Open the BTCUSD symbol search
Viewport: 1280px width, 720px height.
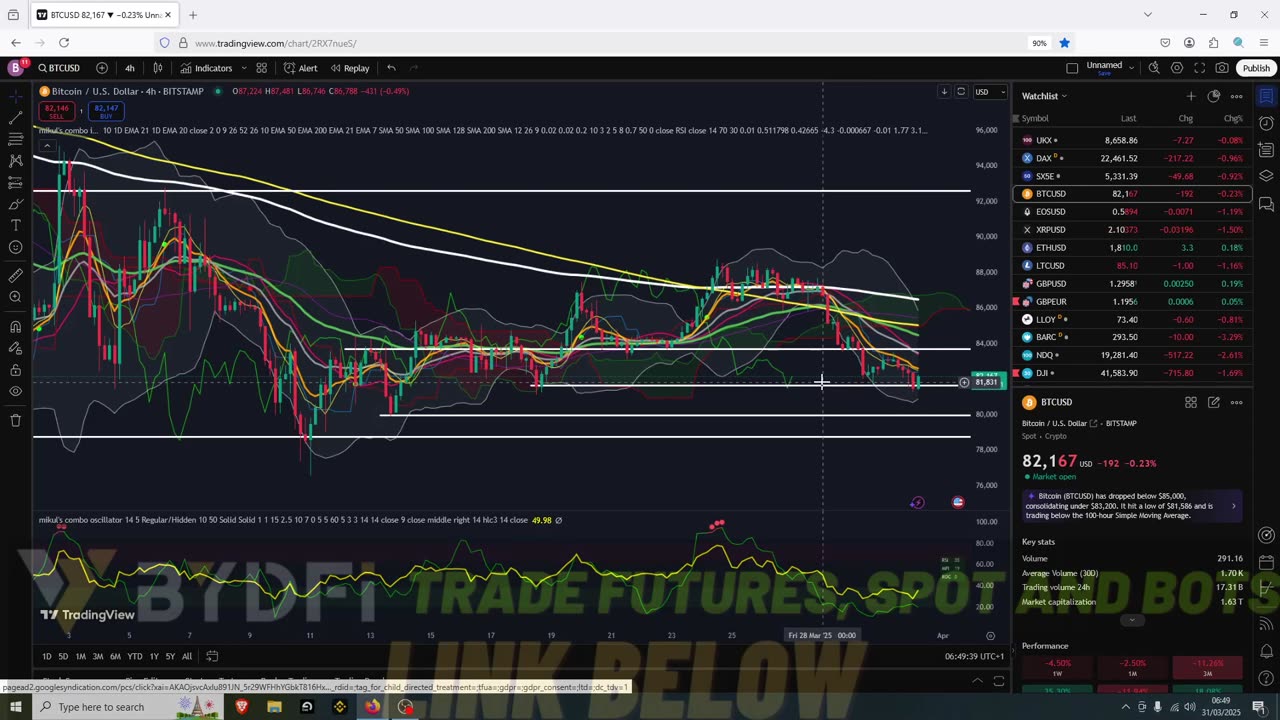(58, 68)
